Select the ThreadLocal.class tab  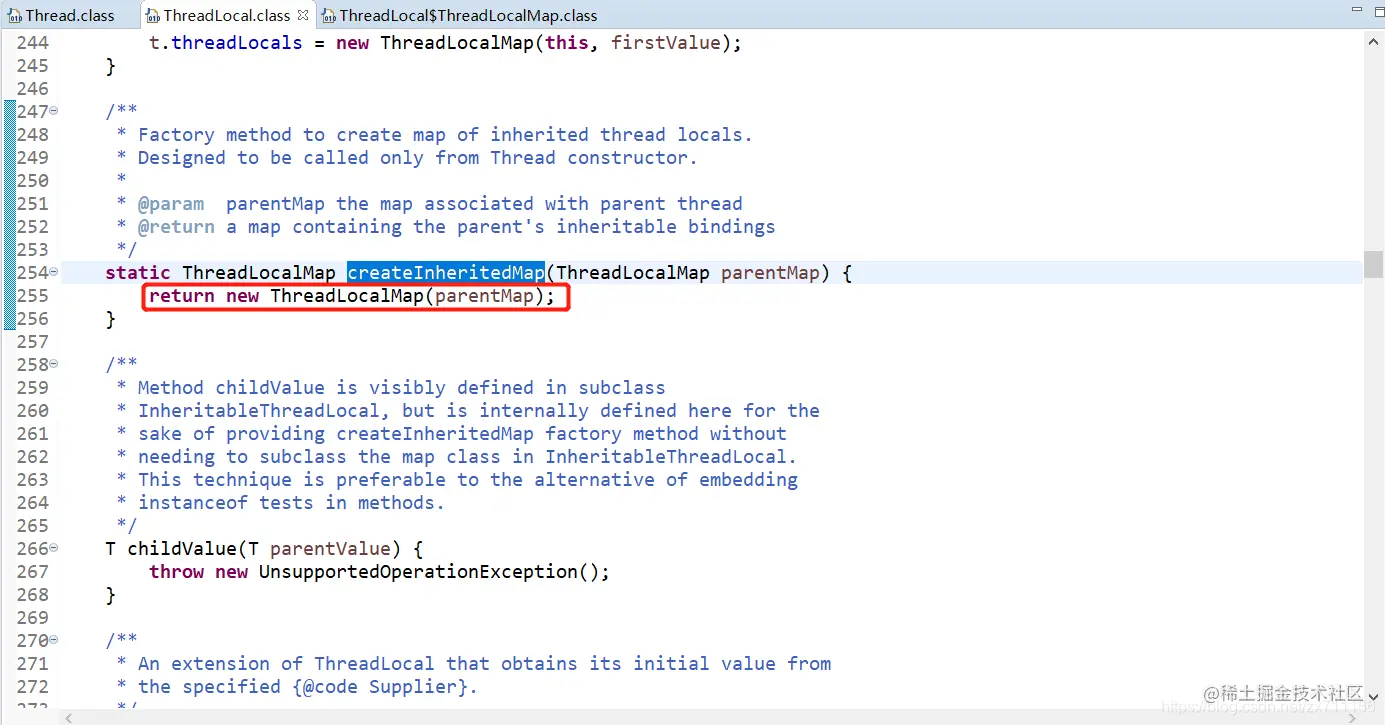click(227, 15)
